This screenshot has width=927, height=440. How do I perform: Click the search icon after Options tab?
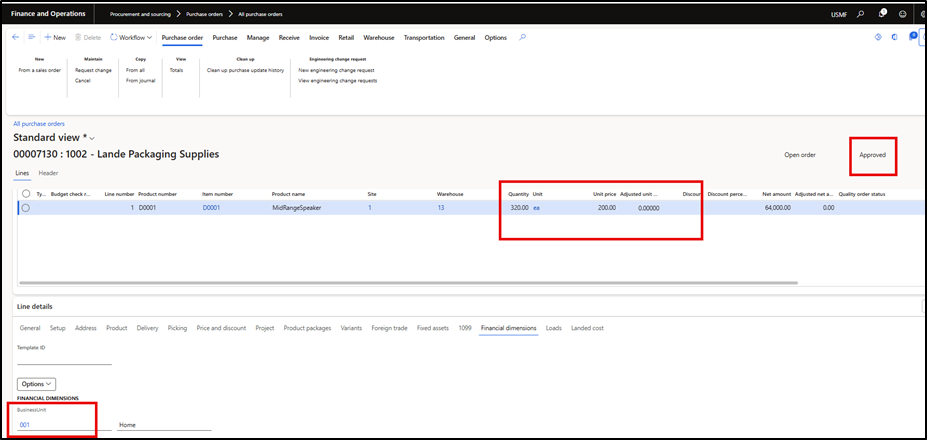(522, 37)
